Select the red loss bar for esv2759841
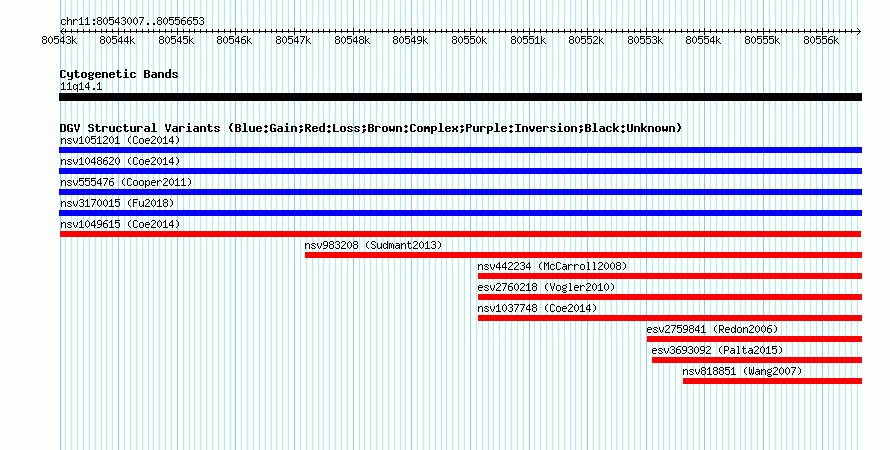 point(754,339)
